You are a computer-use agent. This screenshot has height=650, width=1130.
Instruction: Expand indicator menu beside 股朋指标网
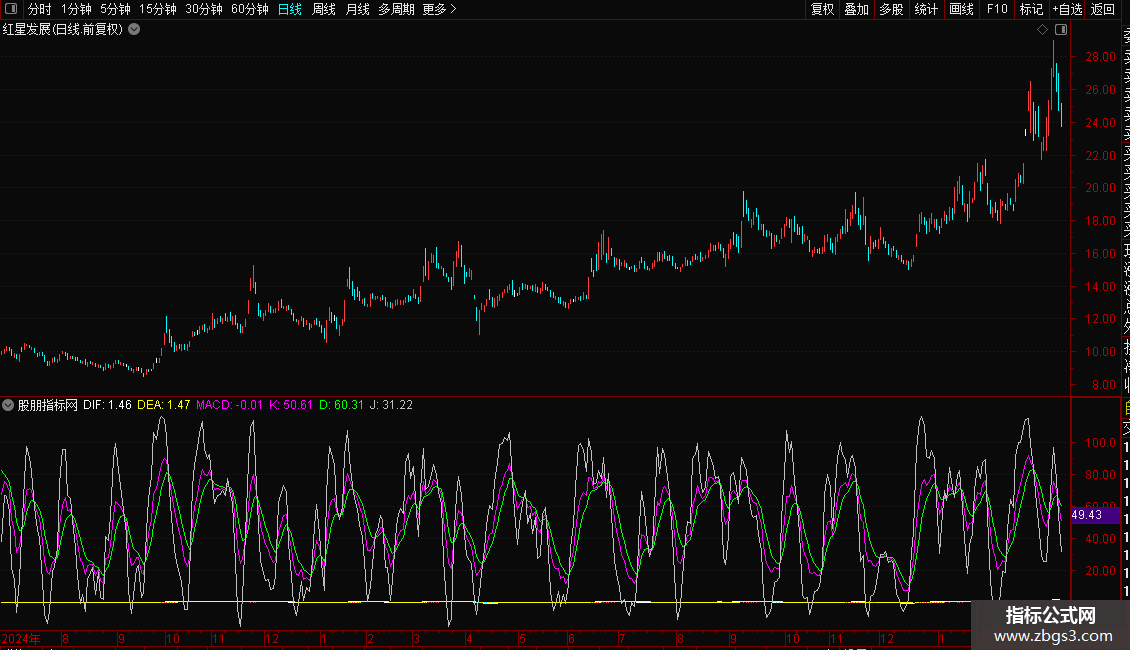pos(8,405)
